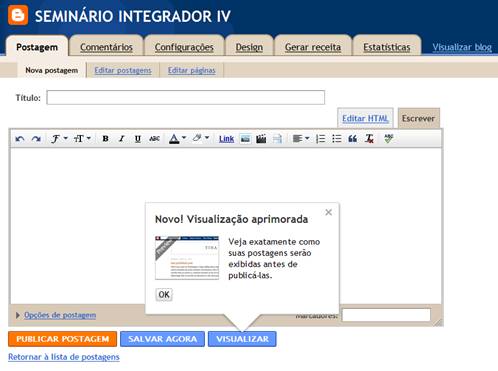Click the editor resize grip corner

point(438,322)
